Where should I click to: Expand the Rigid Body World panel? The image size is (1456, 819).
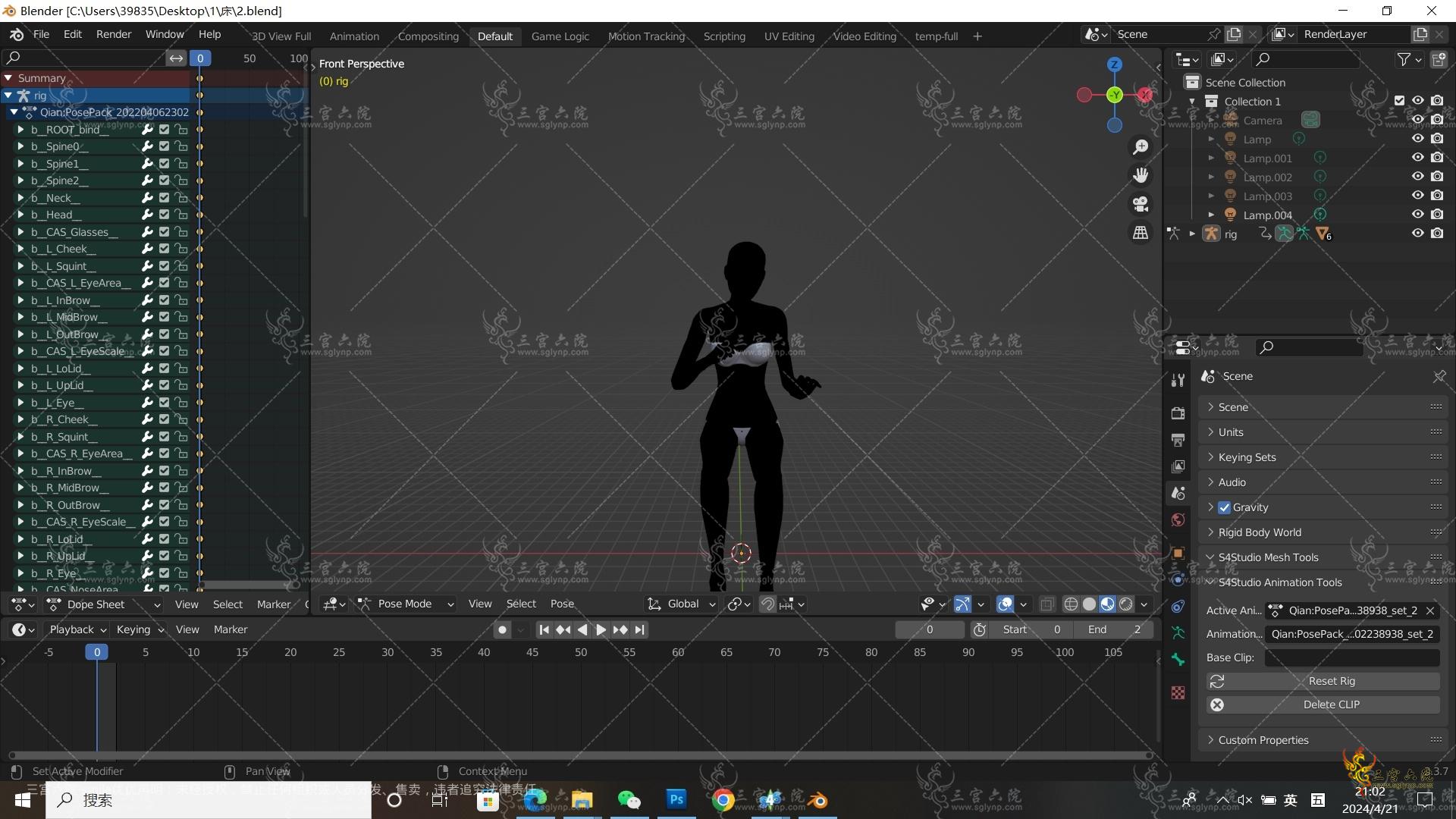pos(1323,532)
